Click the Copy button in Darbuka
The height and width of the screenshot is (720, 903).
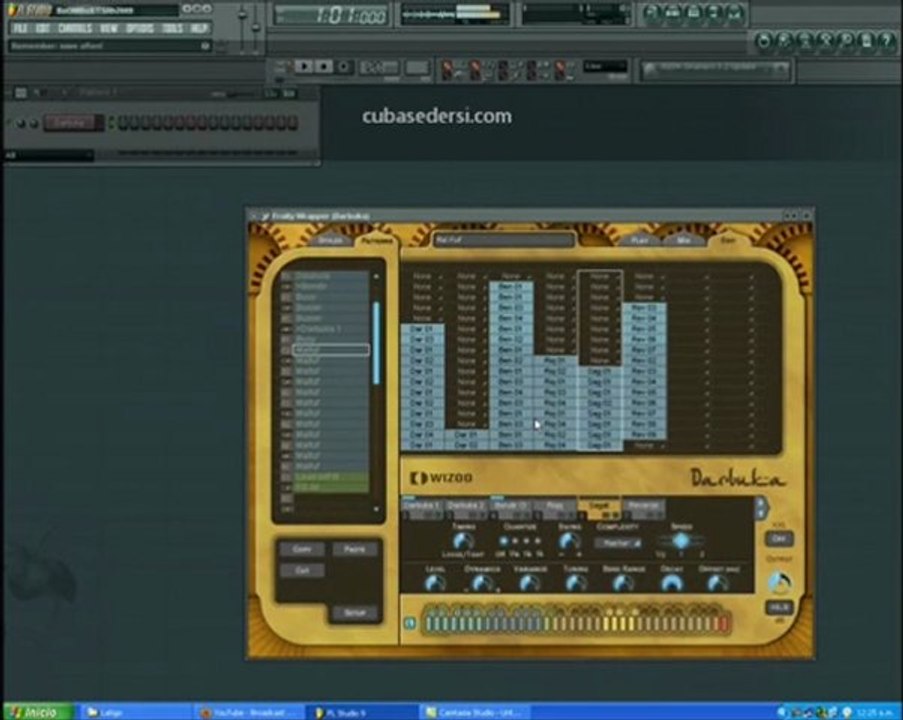[302, 549]
